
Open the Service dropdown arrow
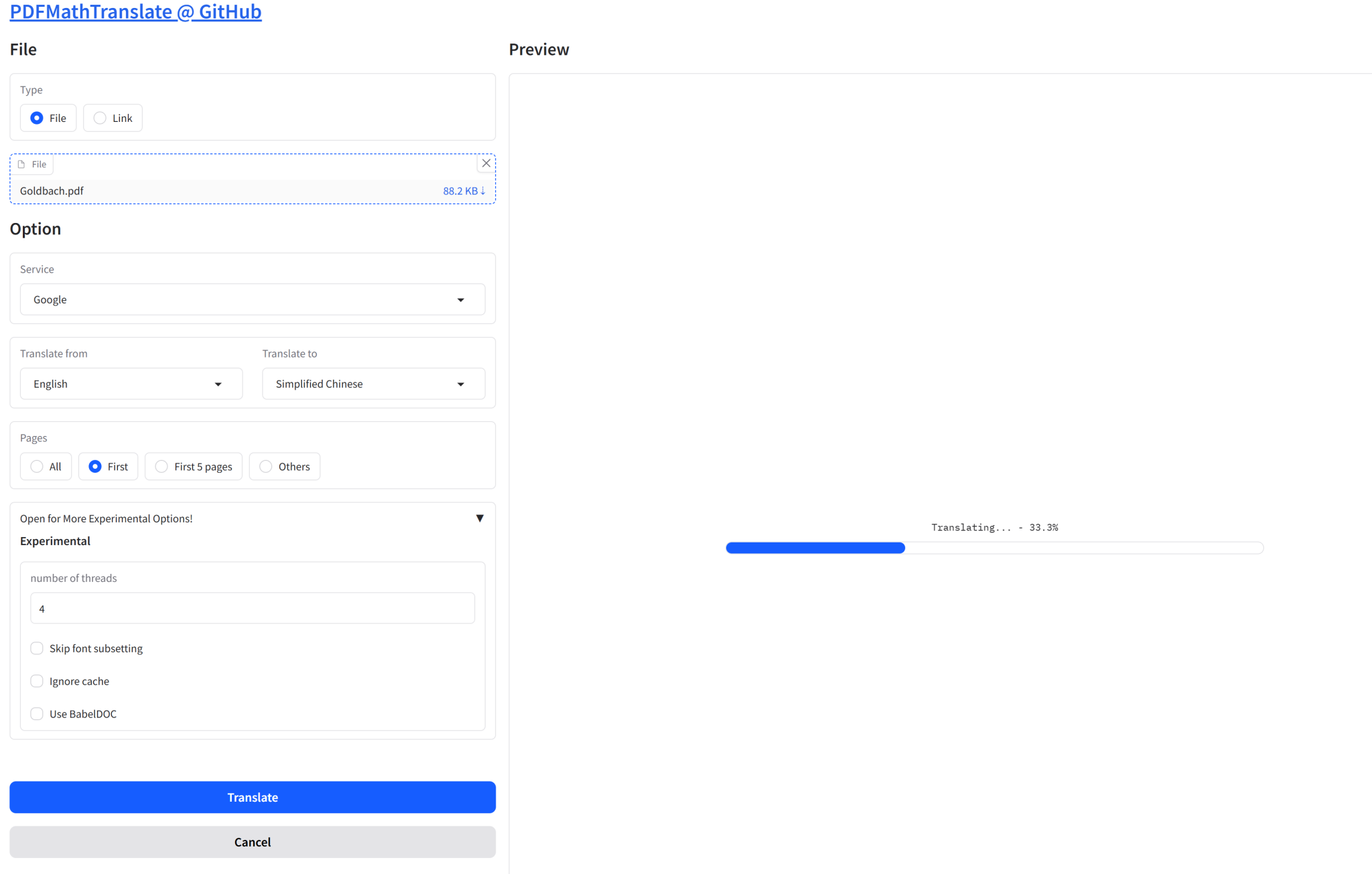460,300
